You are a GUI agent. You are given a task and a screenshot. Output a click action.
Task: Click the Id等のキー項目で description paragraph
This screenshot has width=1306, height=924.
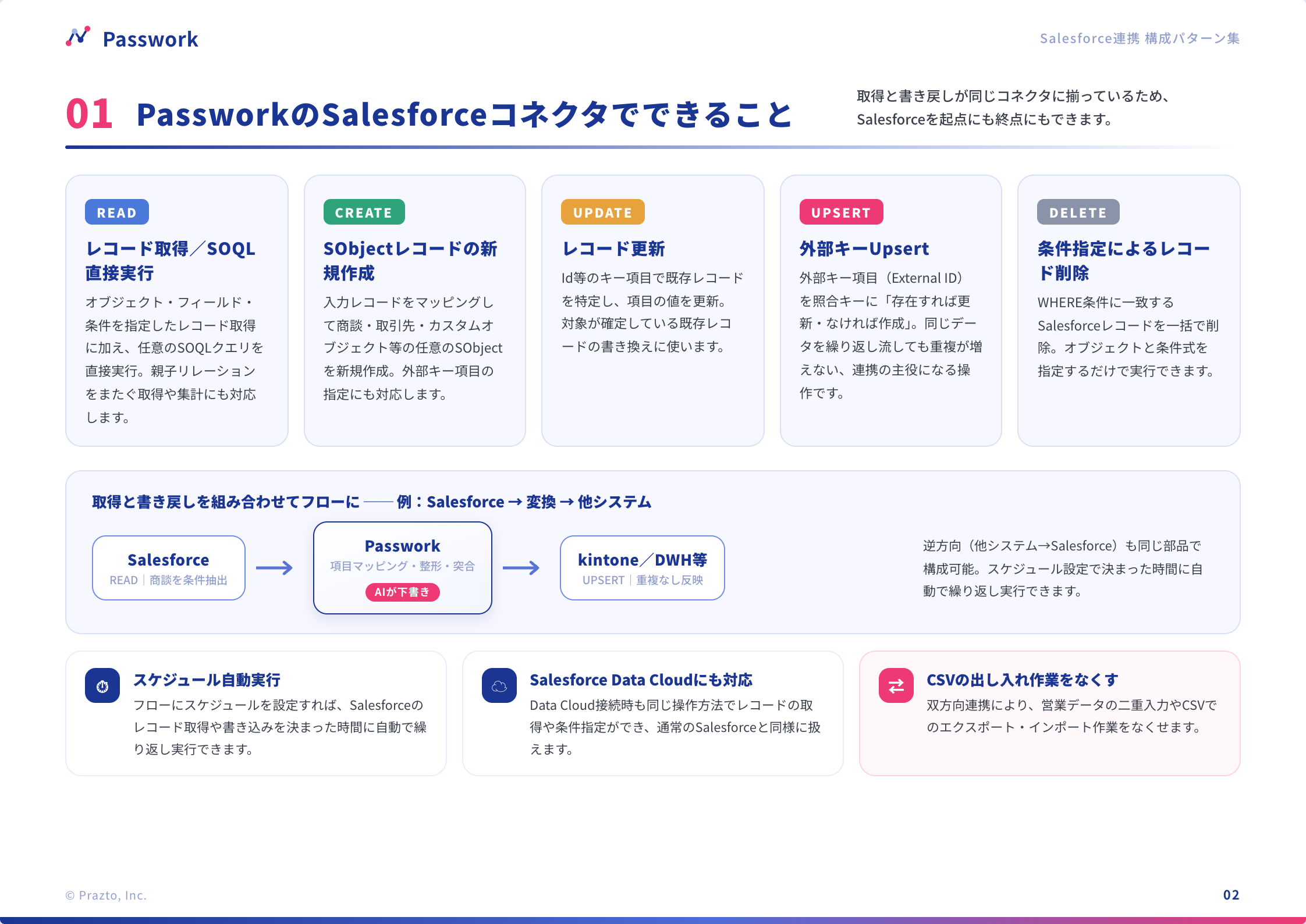coord(652,312)
